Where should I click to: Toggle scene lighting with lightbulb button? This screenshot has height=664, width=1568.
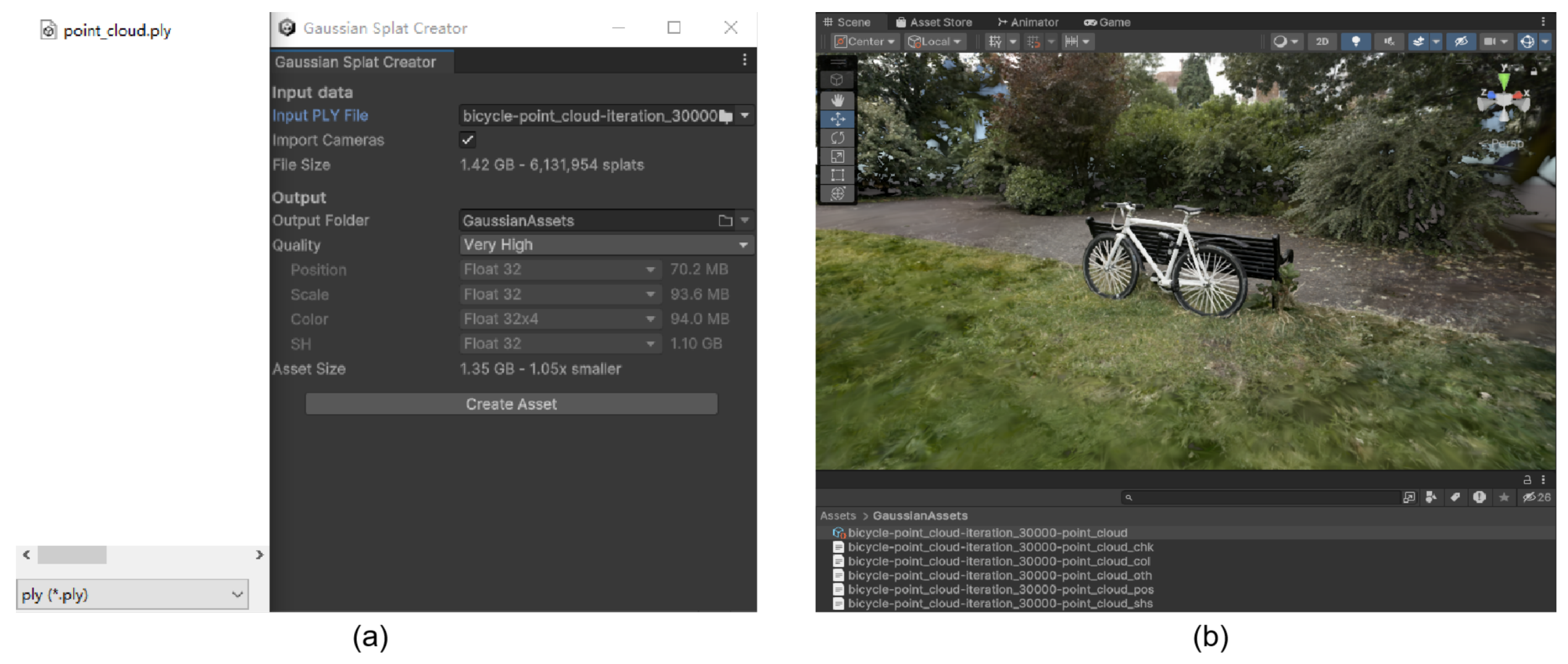coord(1355,42)
